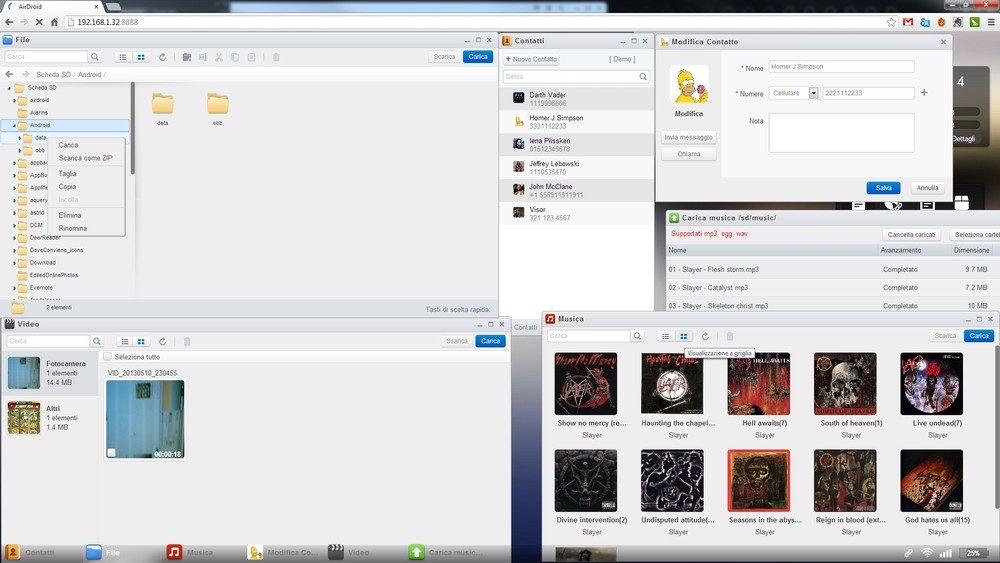Select Darth Vader in the contacts list
This screenshot has width=1000, height=563.
(x=577, y=99)
